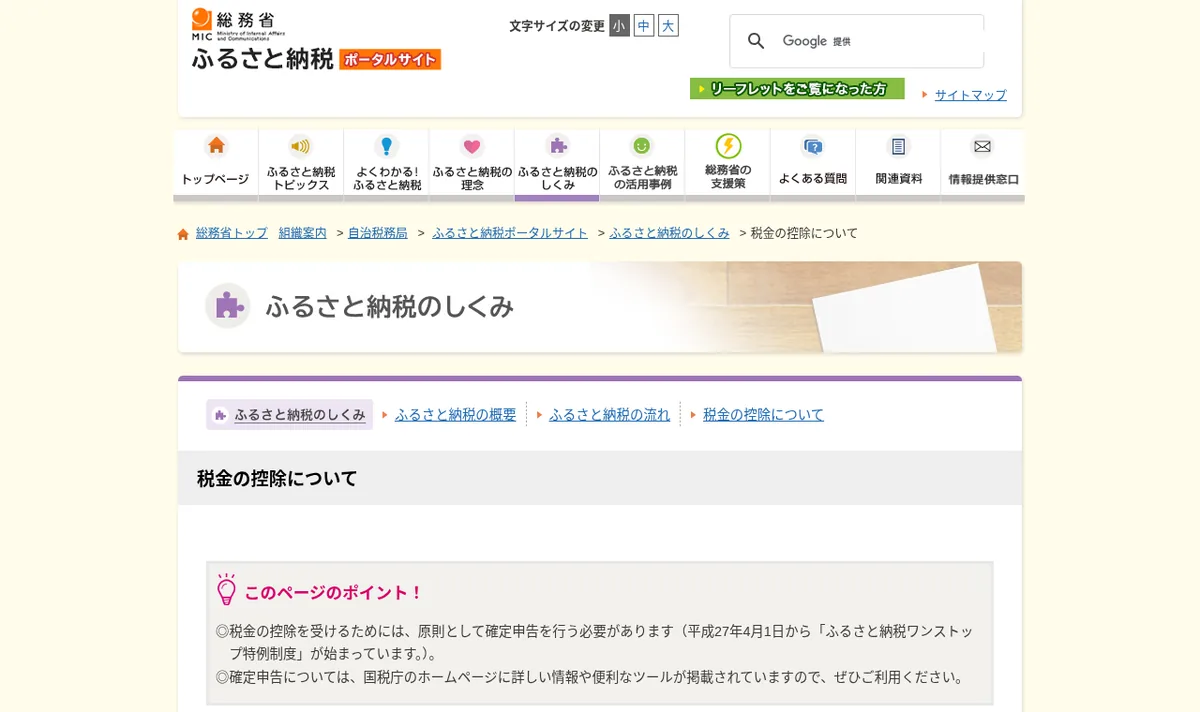Open the house icon for トップページ
1200x712 pixels.
click(x=216, y=146)
